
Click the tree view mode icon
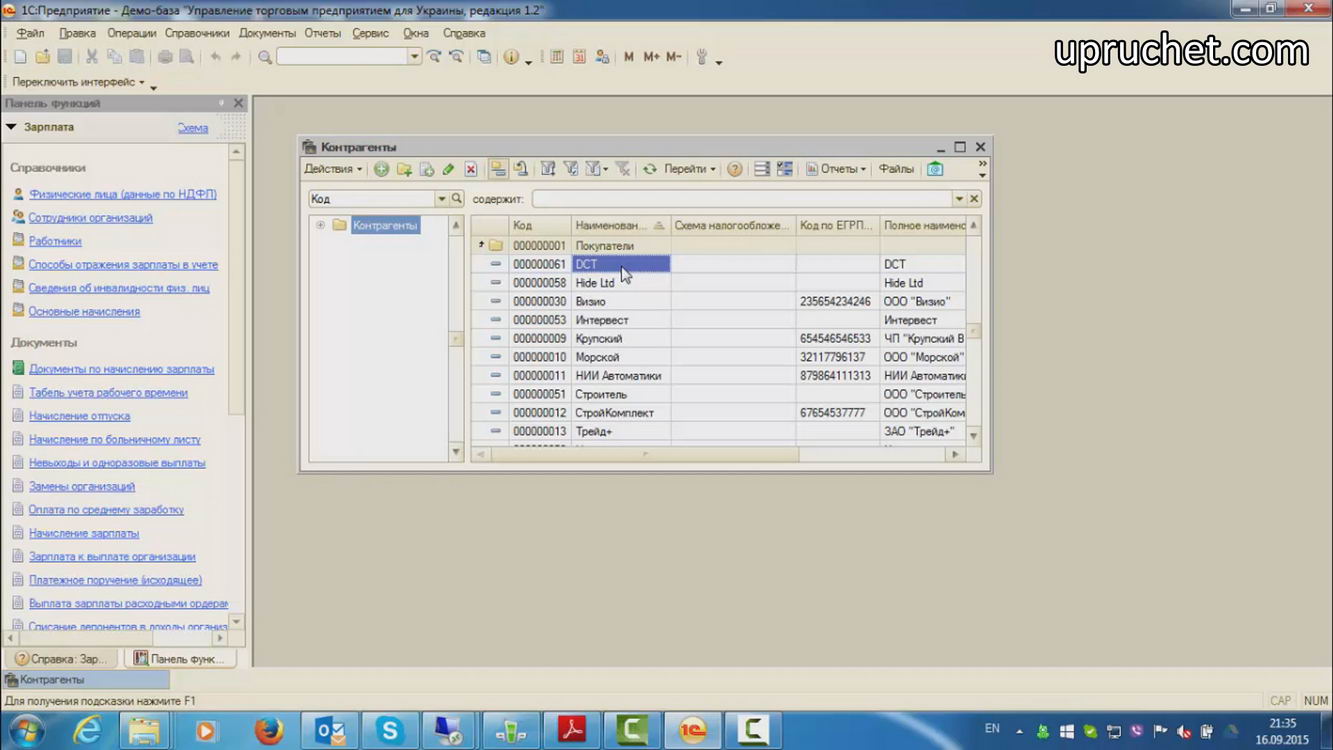pyautogui.click(x=785, y=169)
